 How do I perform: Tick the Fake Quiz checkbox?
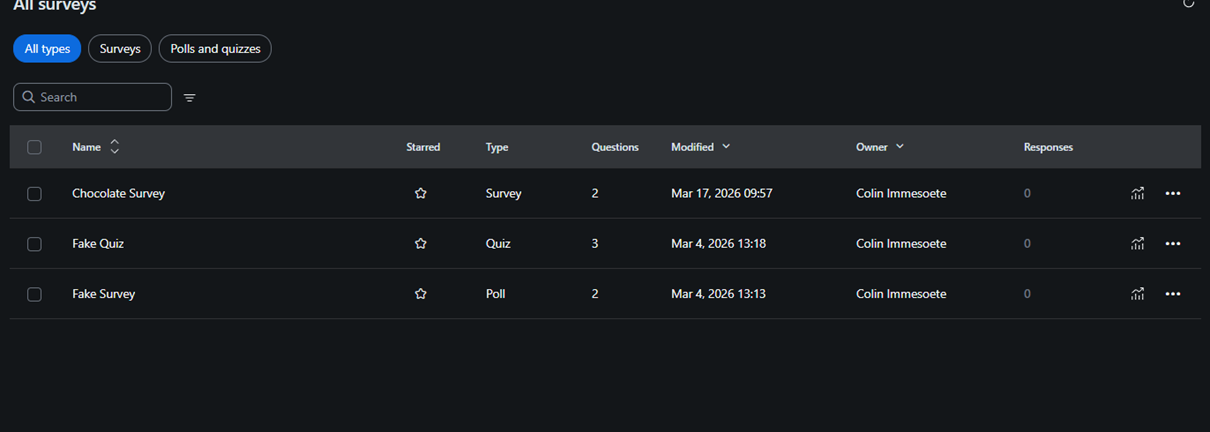[x=34, y=244]
